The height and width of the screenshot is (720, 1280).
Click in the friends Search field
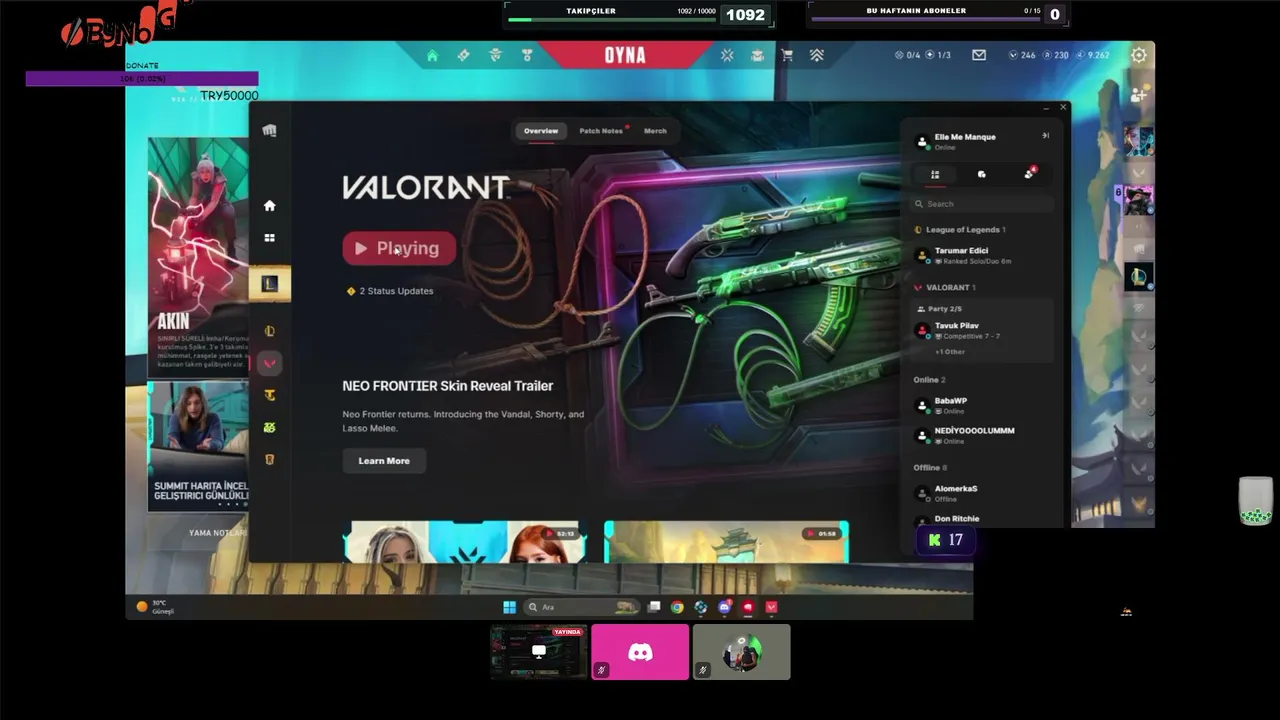point(982,204)
